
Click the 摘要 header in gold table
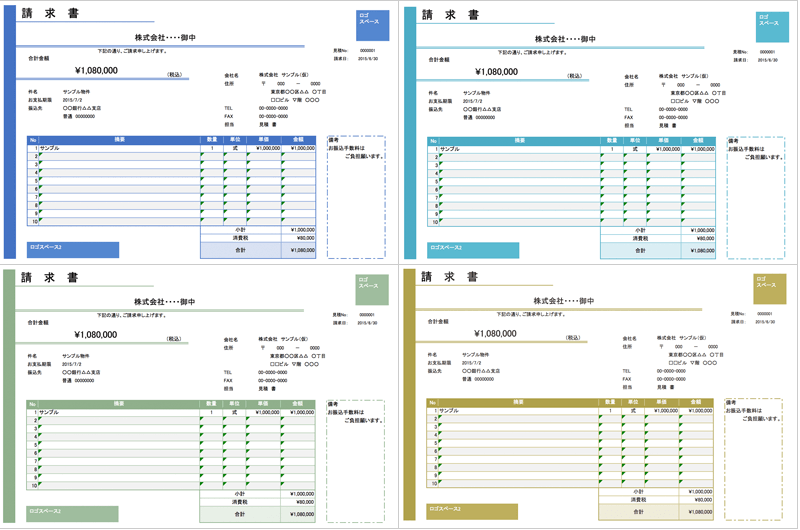(518, 402)
